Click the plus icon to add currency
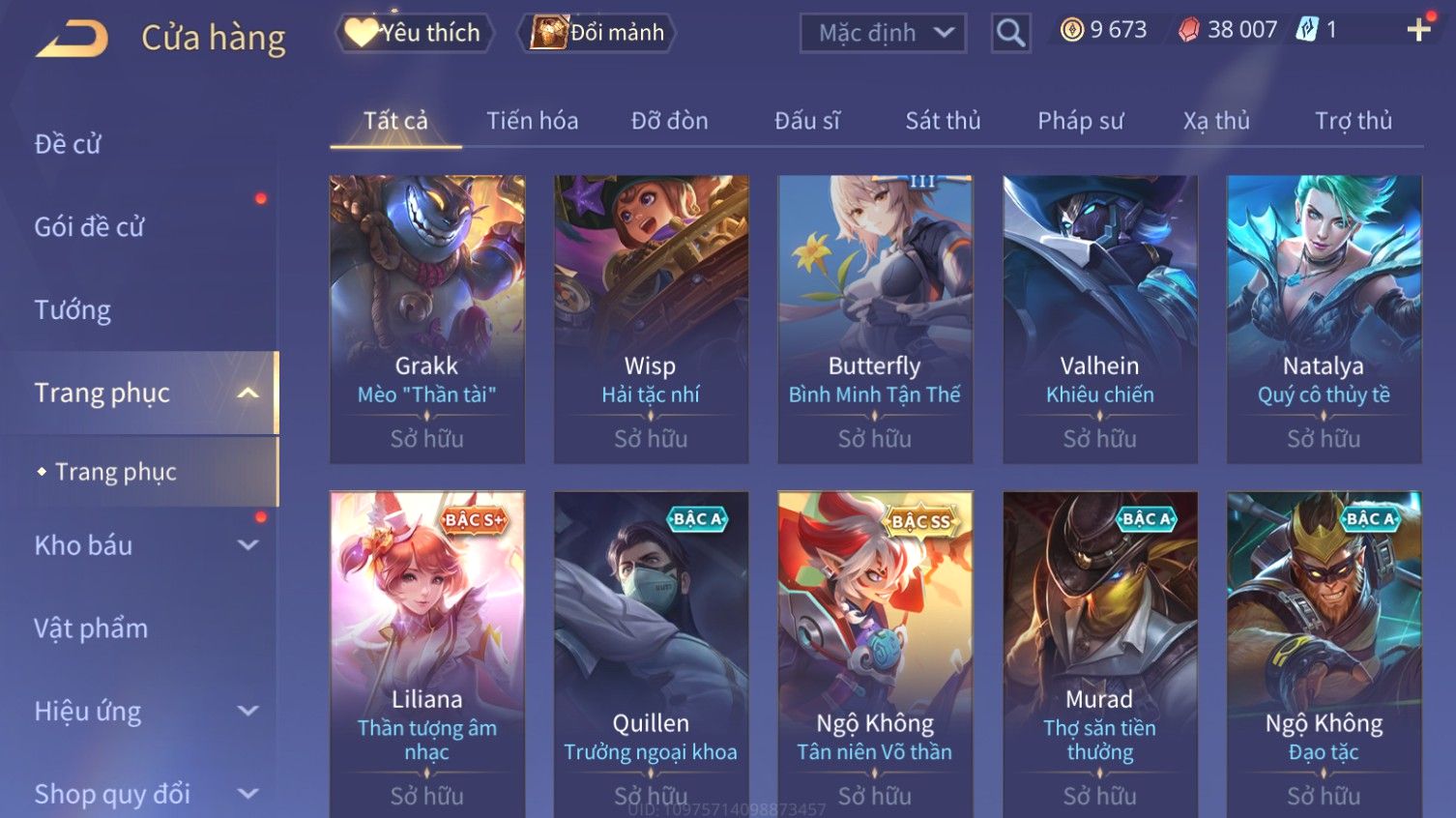This screenshot has height=818, width=1456. tap(1418, 30)
